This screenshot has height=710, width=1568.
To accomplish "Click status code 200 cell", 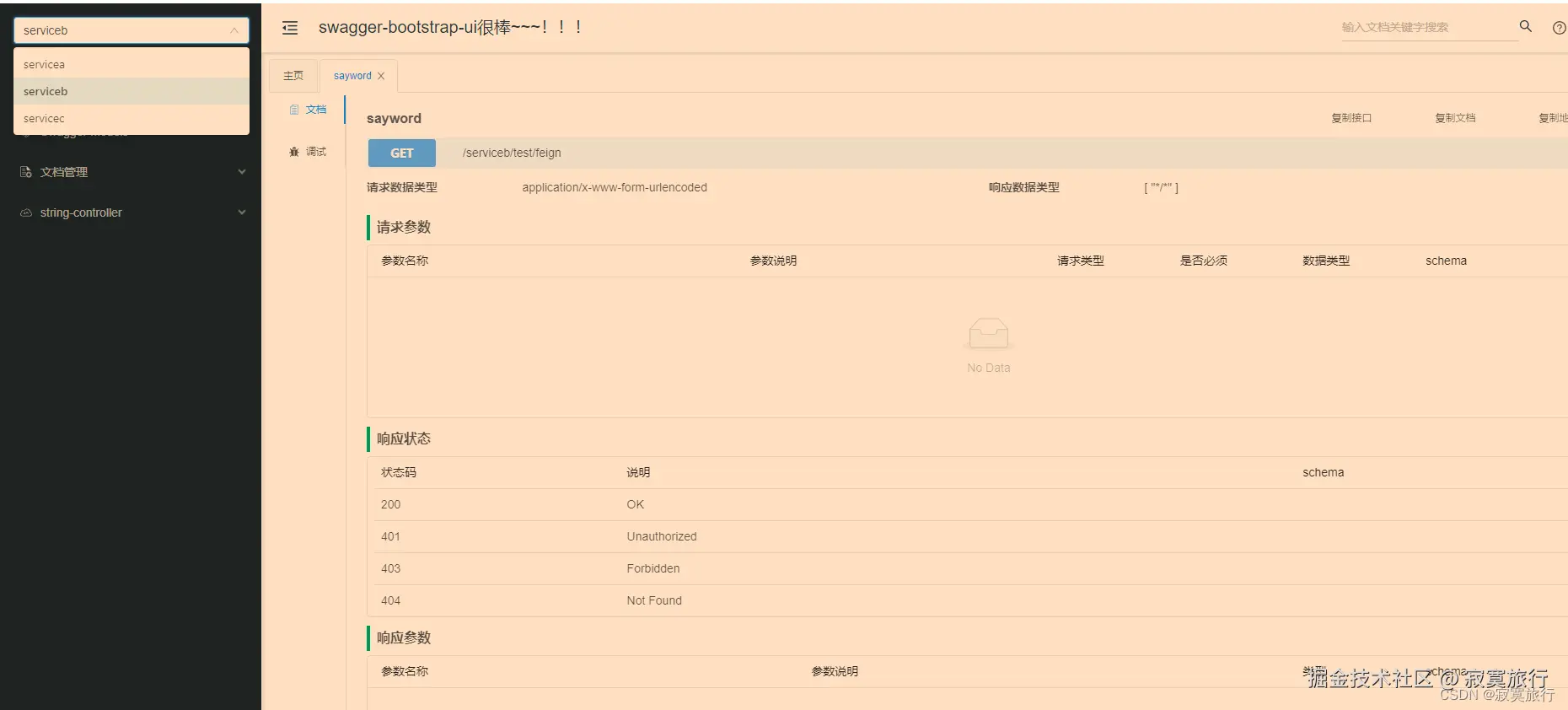I will [x=391, y=504].
